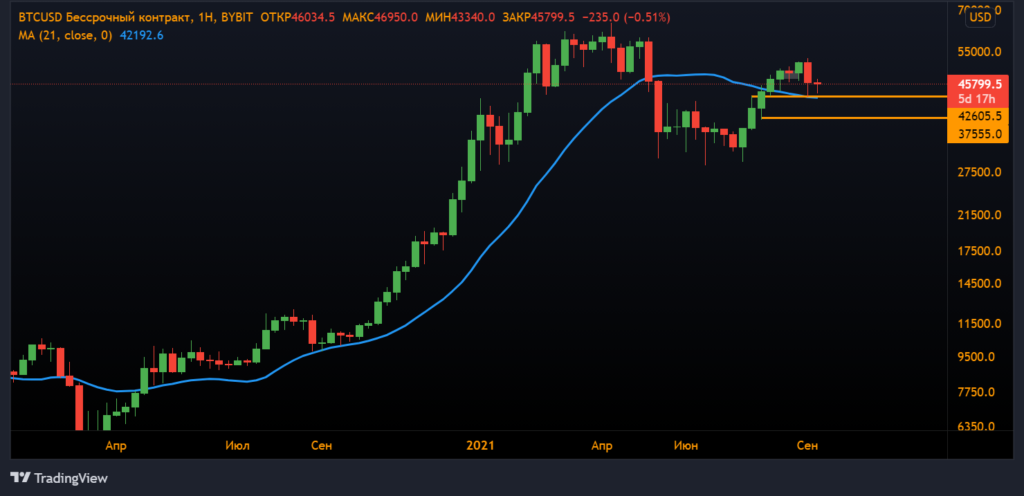Click the orange 37555.0 price label
This screenshot has height=496, width=1024.
980,134
